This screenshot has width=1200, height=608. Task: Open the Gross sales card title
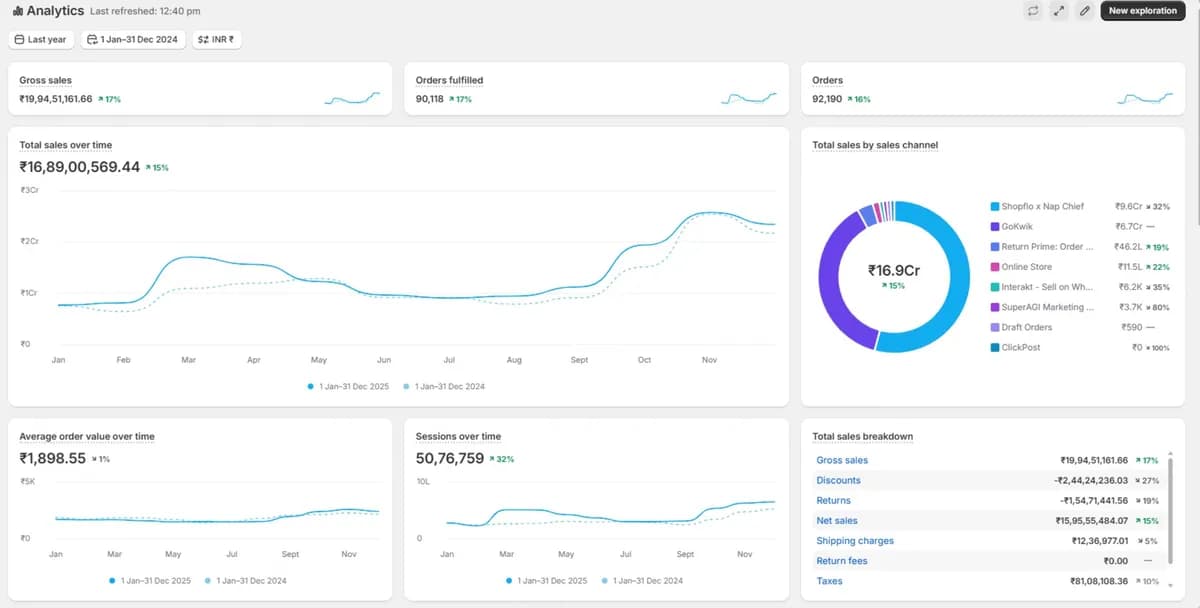tap(45, 80)
